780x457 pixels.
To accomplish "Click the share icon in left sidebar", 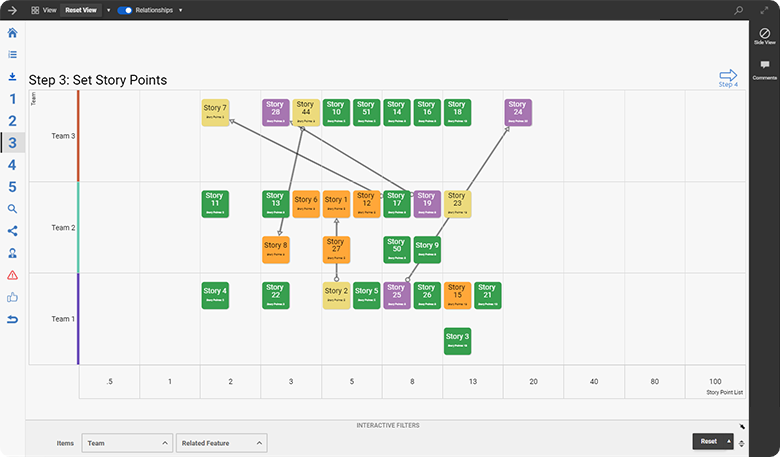I will (12, 231).
